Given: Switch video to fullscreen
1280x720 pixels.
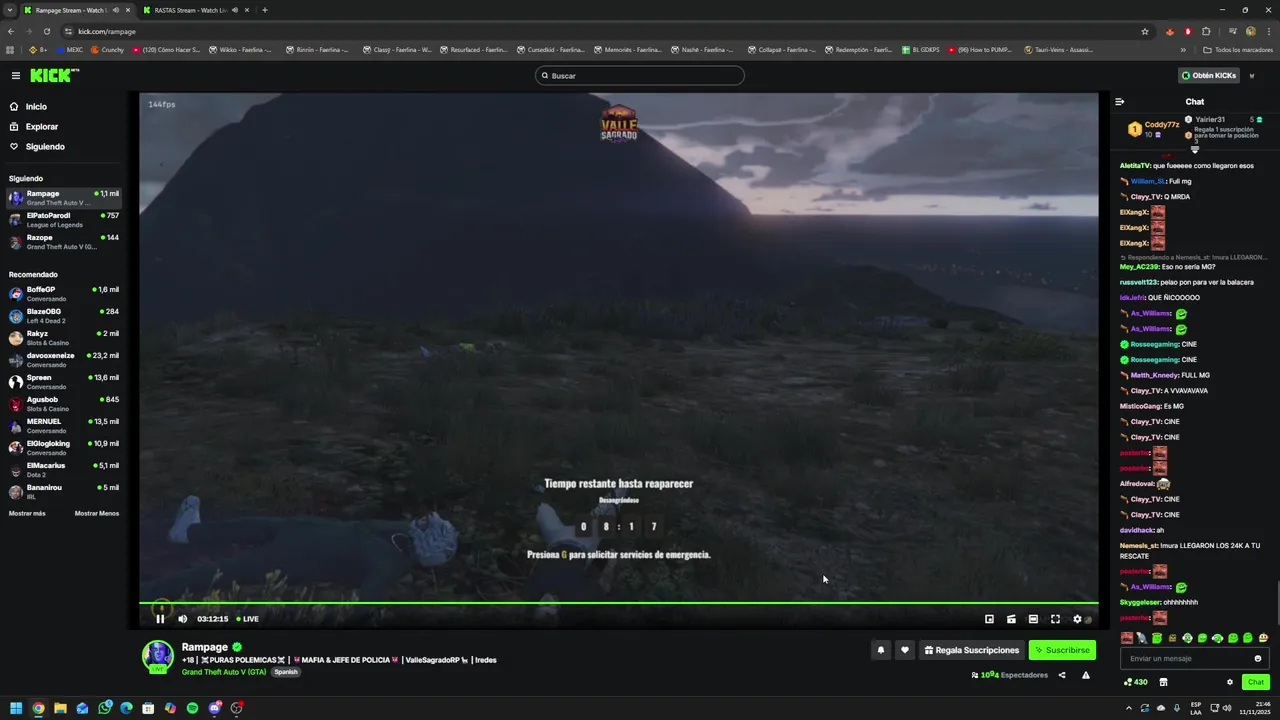Looking at the screenshot, I should pos(1055,619).
